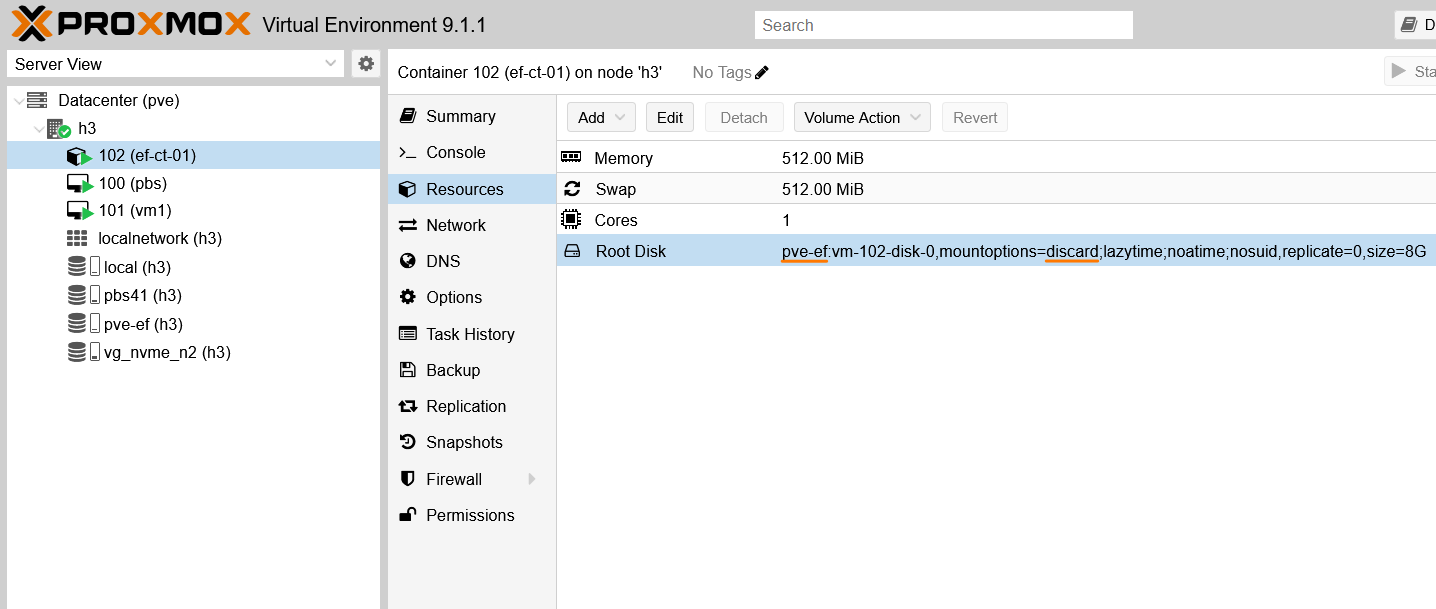Click the Backup floppy disk icon
Screen dimensions: 1436x609
(407, 370)
